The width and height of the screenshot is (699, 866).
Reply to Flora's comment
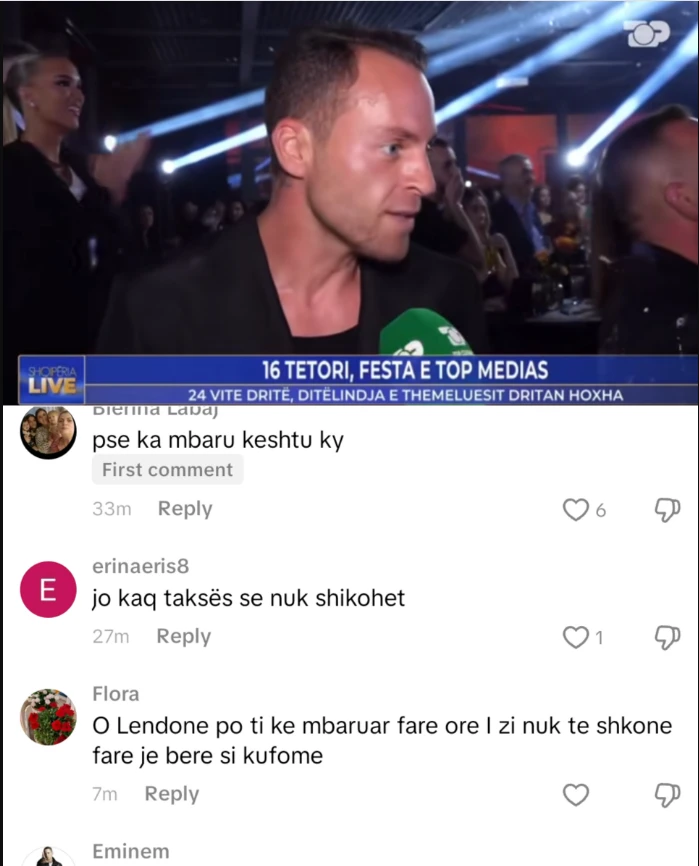tap(172, 794)
